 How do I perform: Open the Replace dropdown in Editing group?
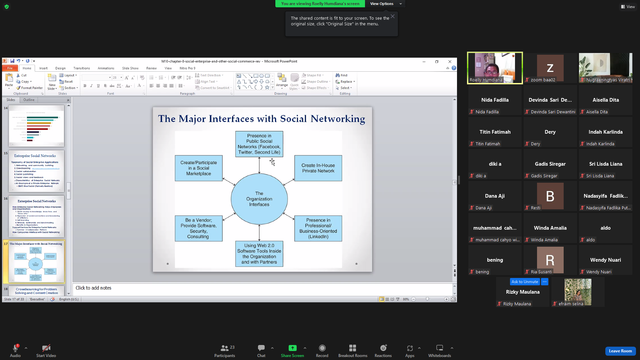345,82
